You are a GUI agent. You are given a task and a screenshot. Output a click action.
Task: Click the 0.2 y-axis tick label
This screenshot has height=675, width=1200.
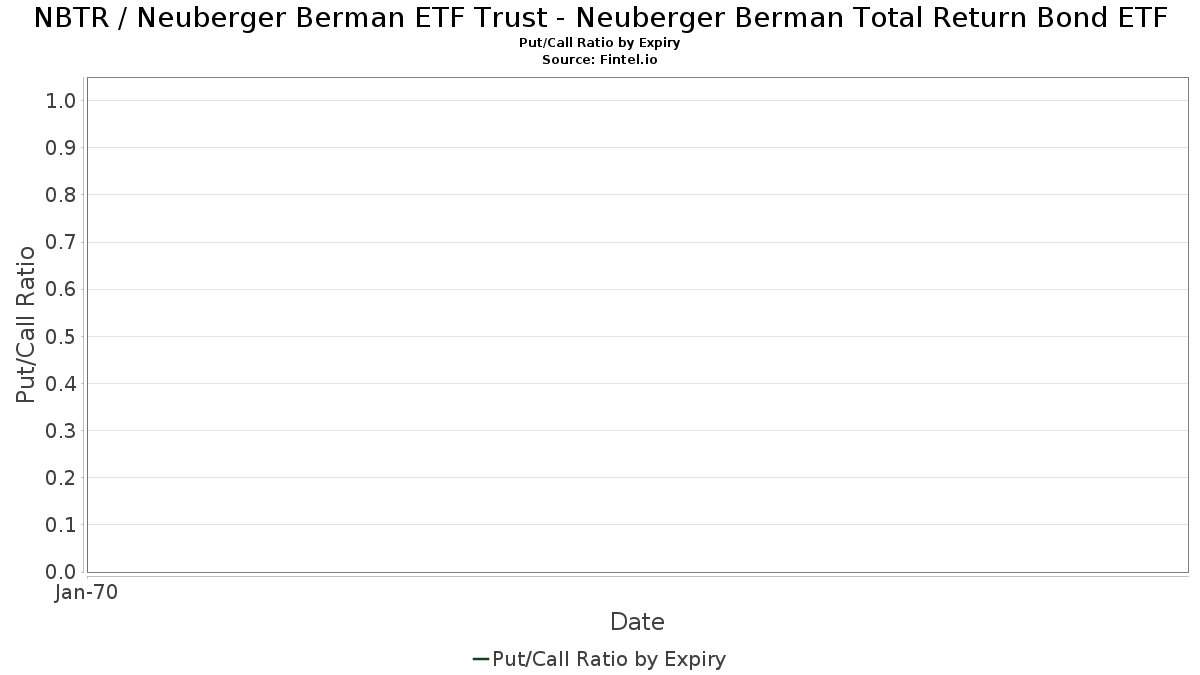tap(61, 478)
